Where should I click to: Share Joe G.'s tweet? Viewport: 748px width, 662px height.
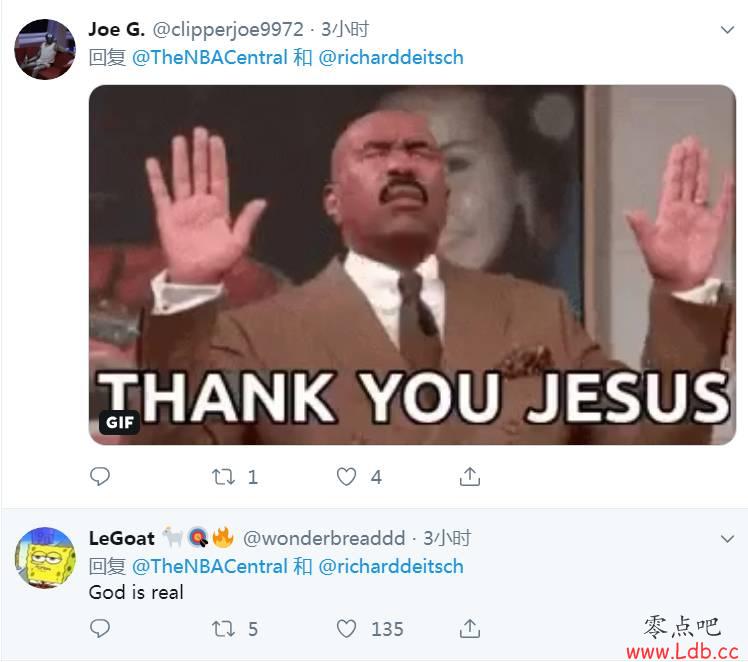(470, 476)
